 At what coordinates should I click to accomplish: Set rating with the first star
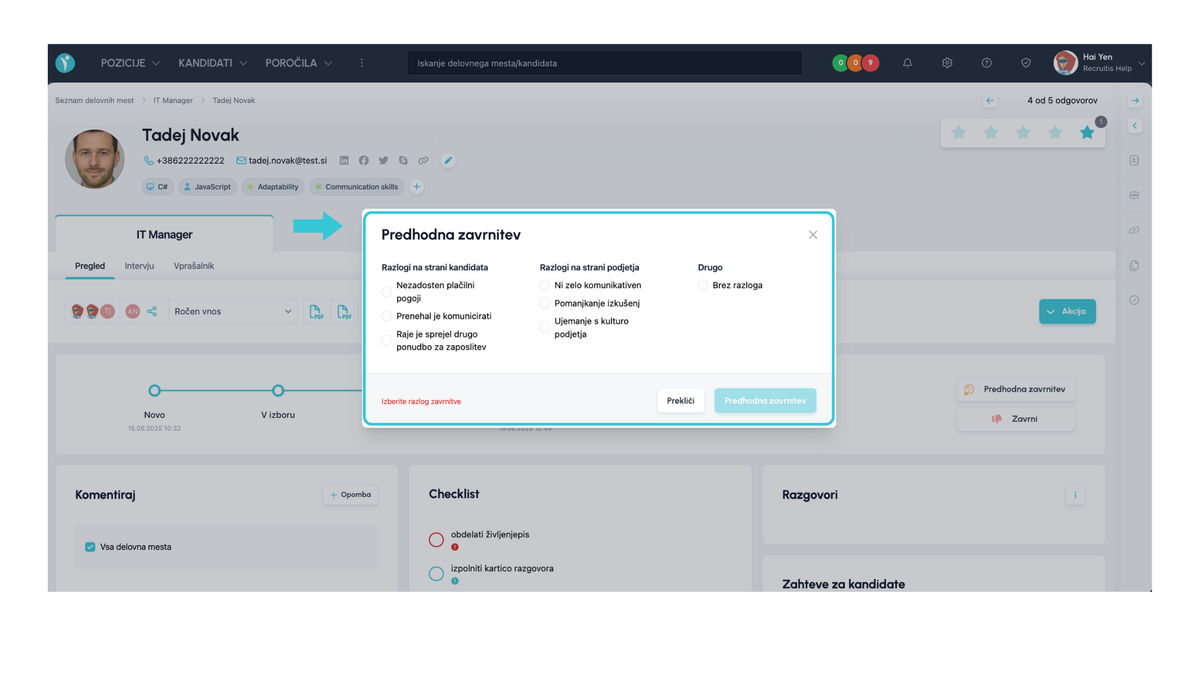[958, 132]
